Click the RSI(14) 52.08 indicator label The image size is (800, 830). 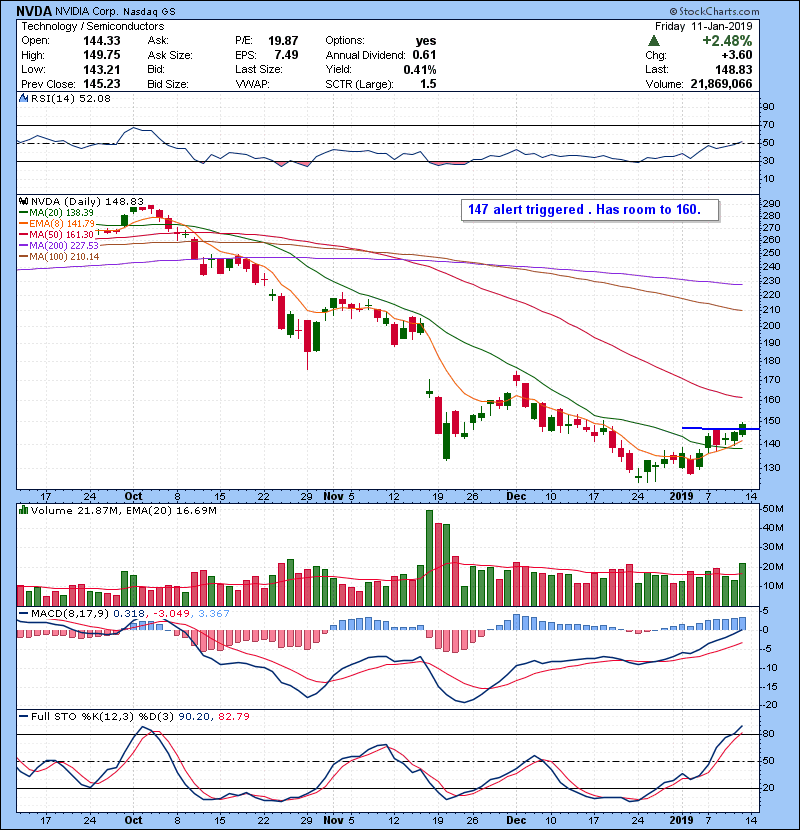71,98
